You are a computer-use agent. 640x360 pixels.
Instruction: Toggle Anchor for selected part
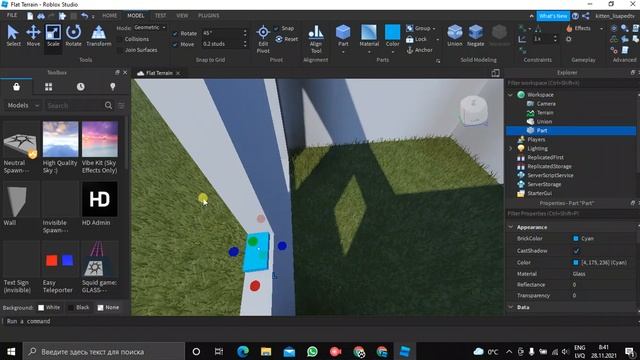point(419,50)
